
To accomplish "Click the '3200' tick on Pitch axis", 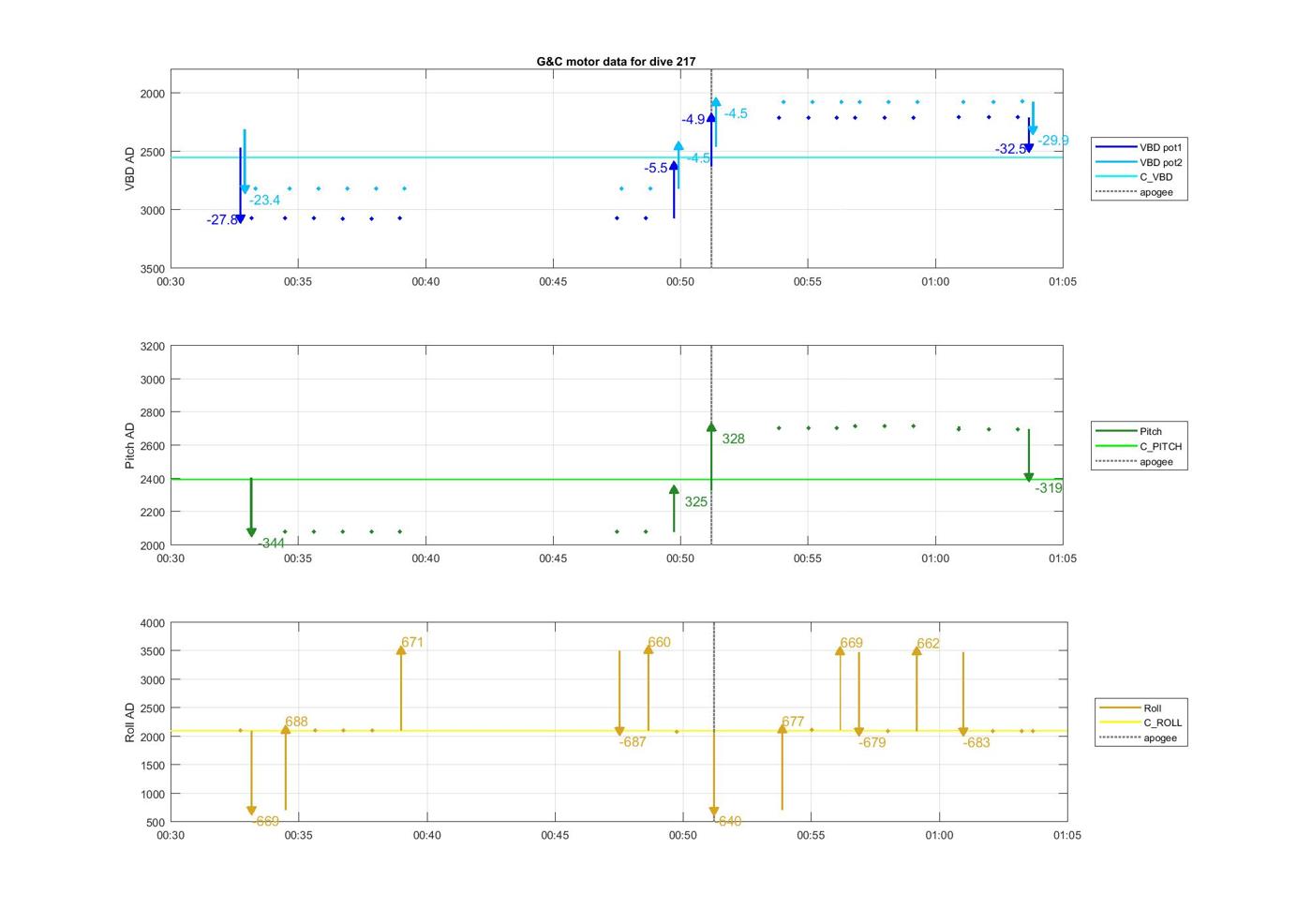I will point(152,347).
